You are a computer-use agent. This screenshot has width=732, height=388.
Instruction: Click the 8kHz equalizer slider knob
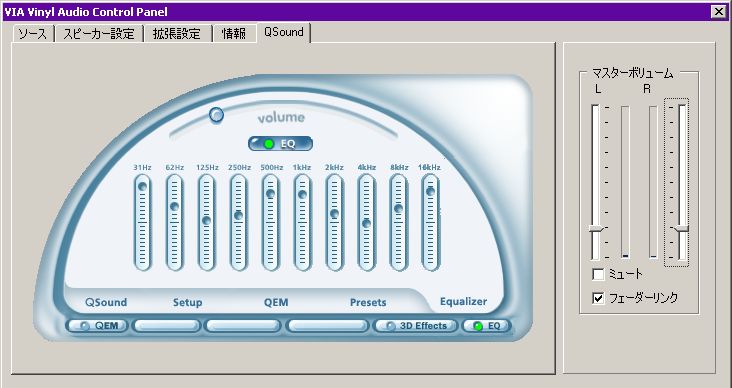click(x=398, y=209)
